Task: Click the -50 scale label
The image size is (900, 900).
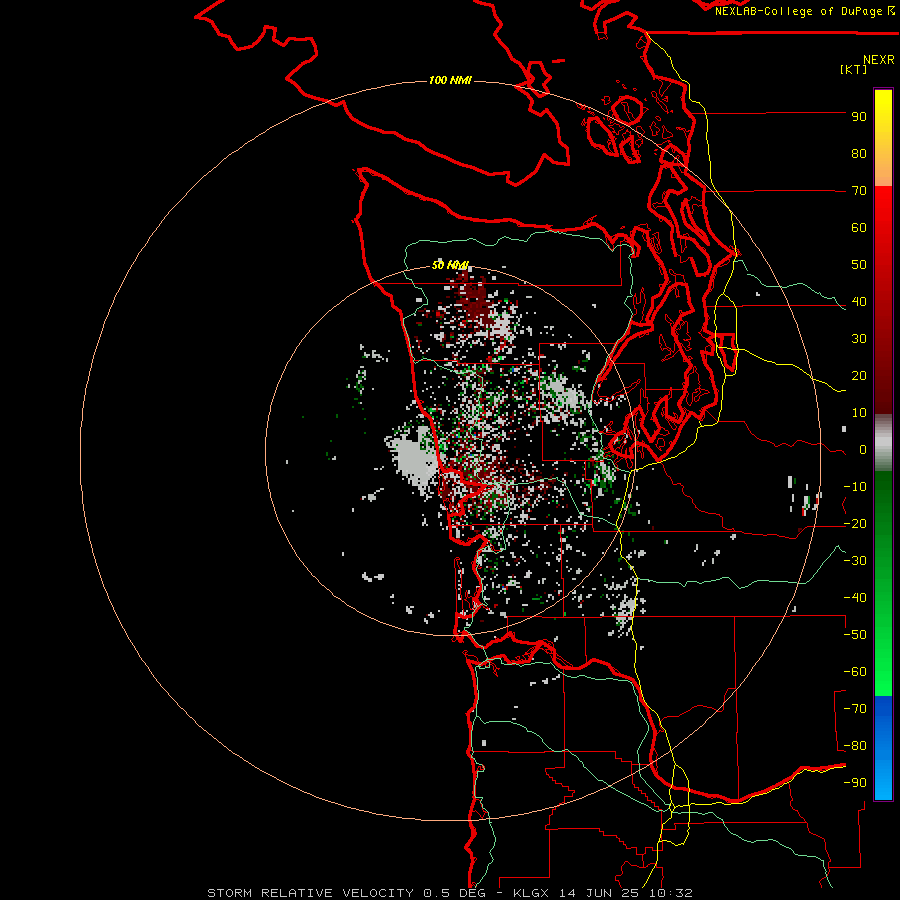Action: click(855, 635)
